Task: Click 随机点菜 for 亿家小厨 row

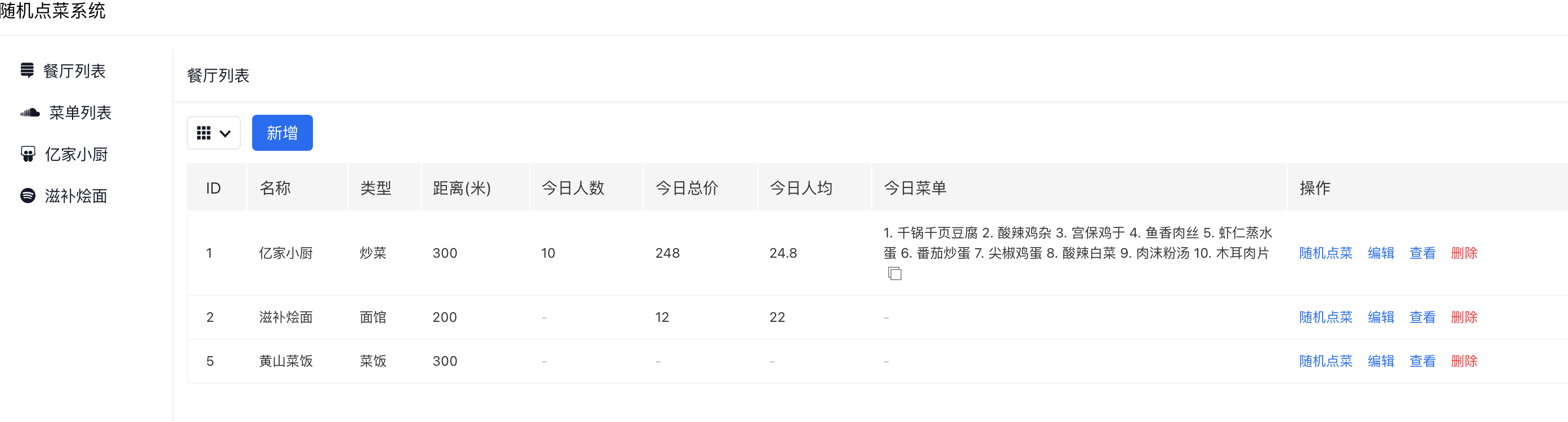Action: (1325, 253)
